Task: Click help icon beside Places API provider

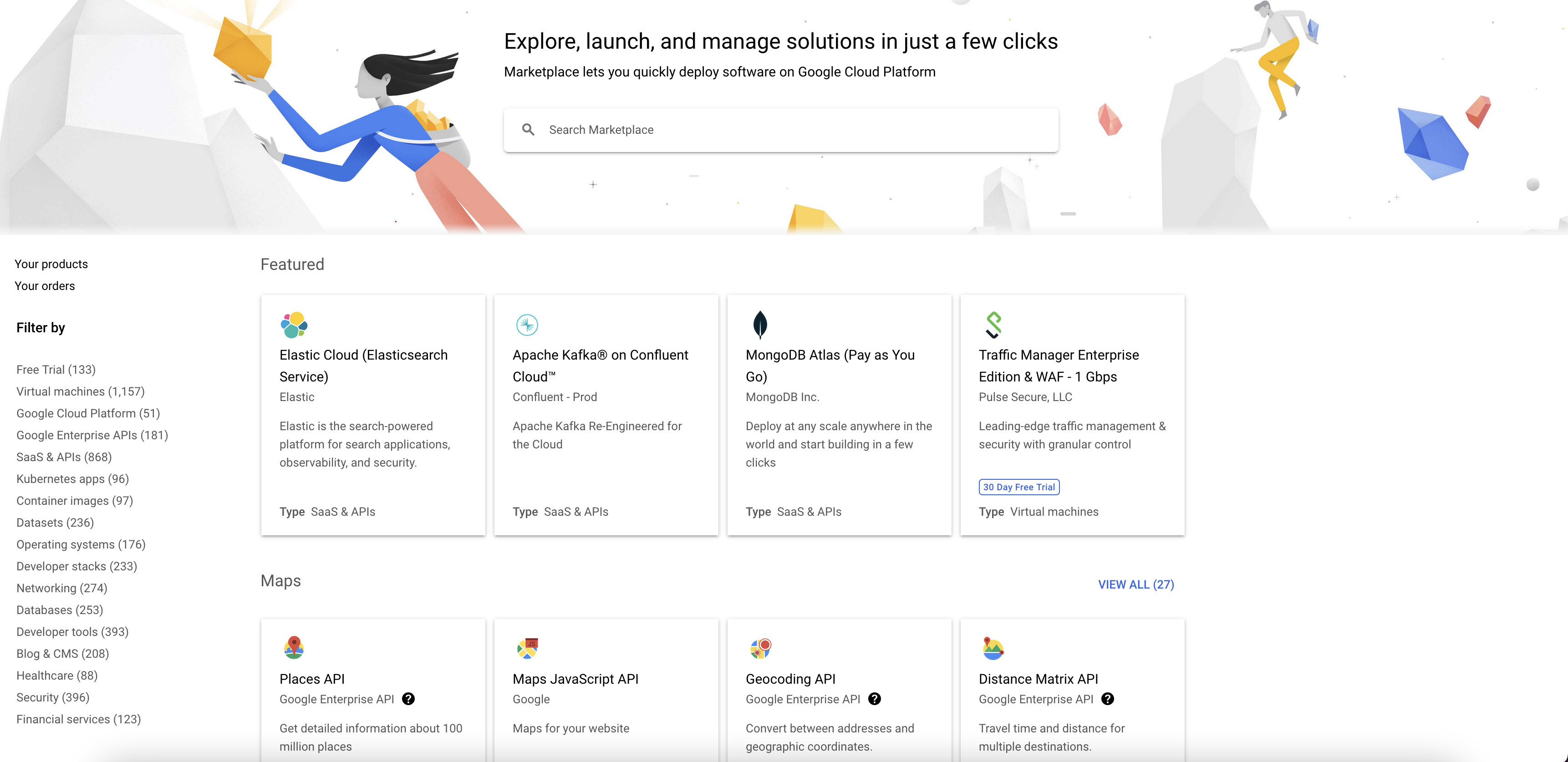Action: 408,699
